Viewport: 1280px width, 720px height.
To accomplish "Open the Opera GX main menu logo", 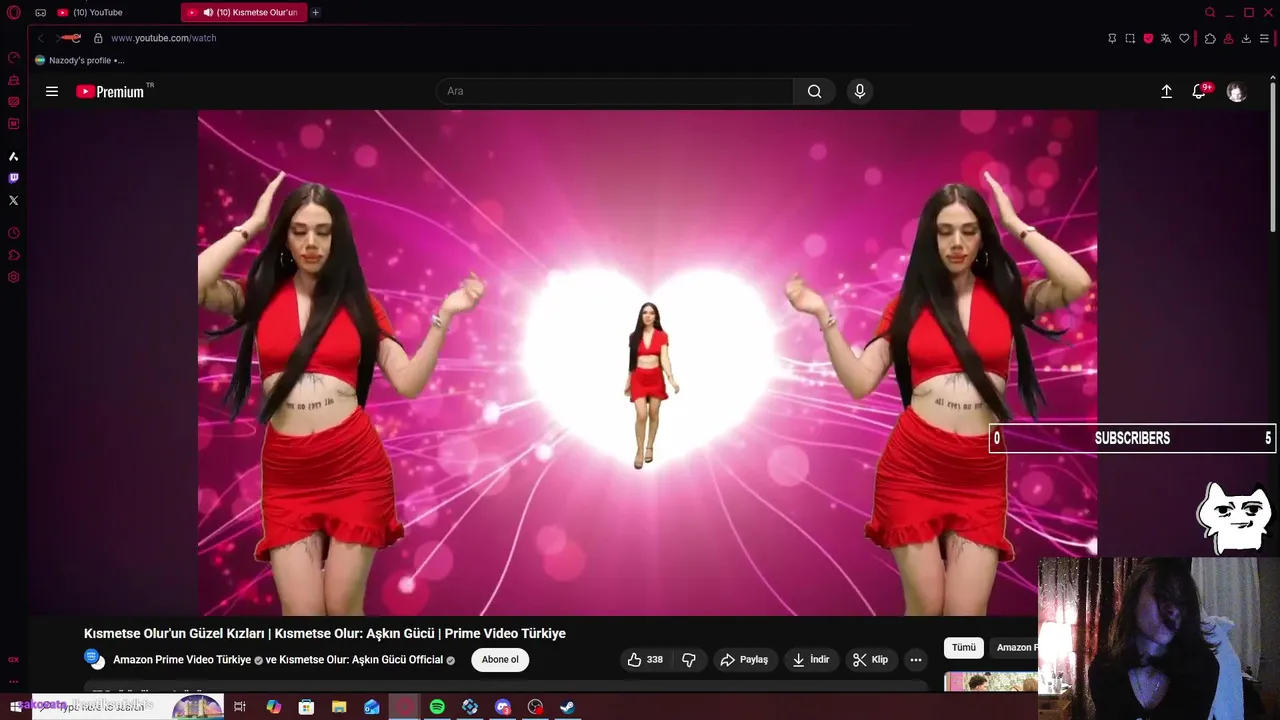I will tap(14, 12).
